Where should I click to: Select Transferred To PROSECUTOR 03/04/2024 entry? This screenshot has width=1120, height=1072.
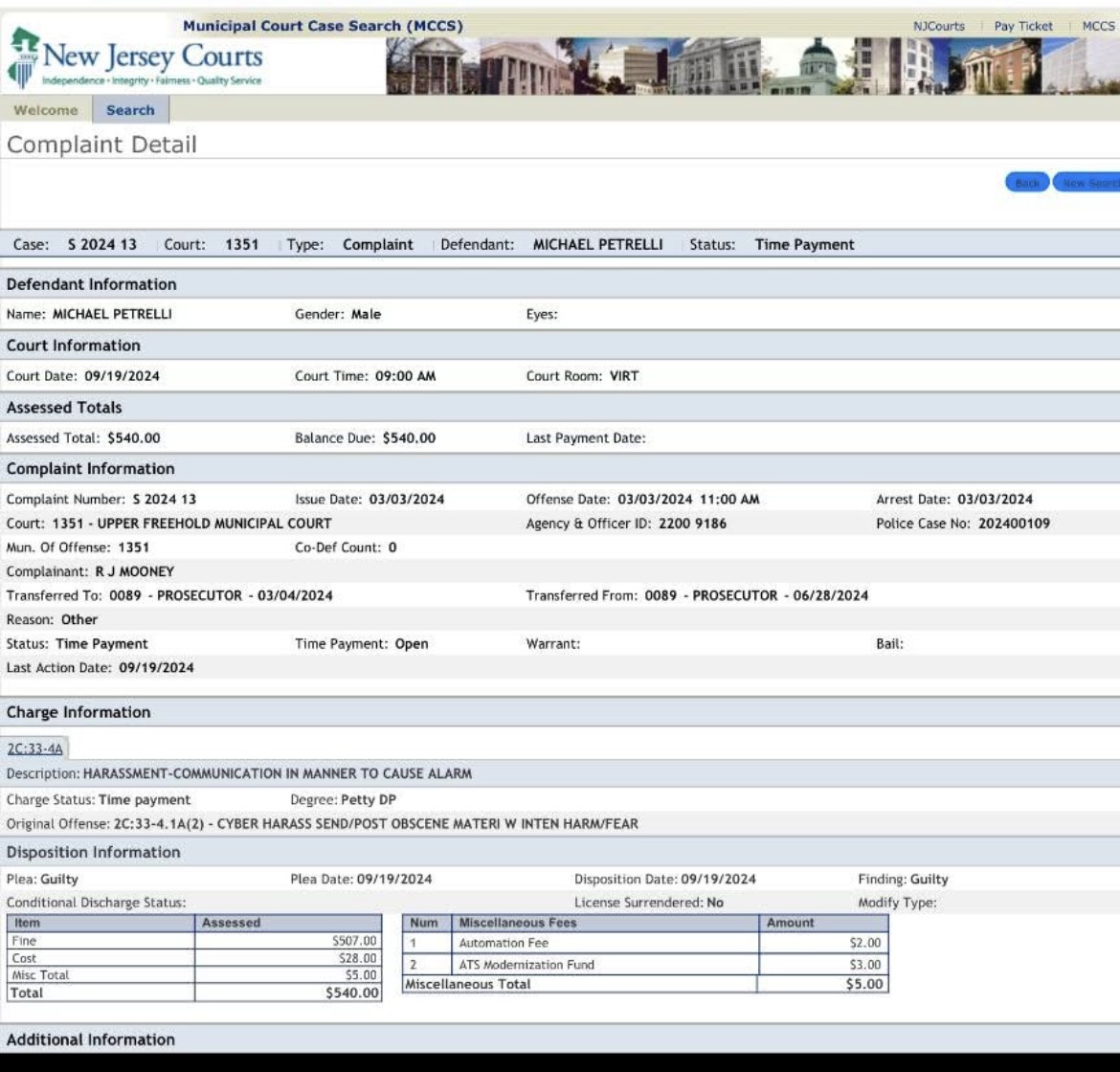click(x=221, y=595)
